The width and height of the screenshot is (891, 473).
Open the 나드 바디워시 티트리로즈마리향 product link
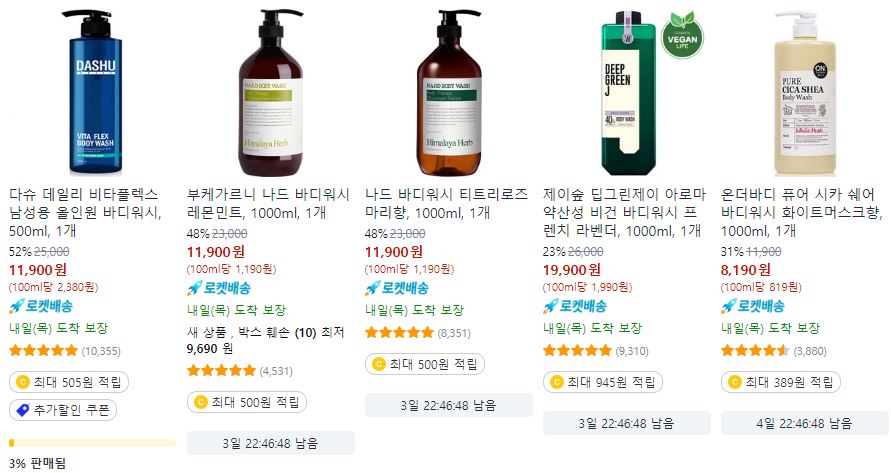coord(447,204)
